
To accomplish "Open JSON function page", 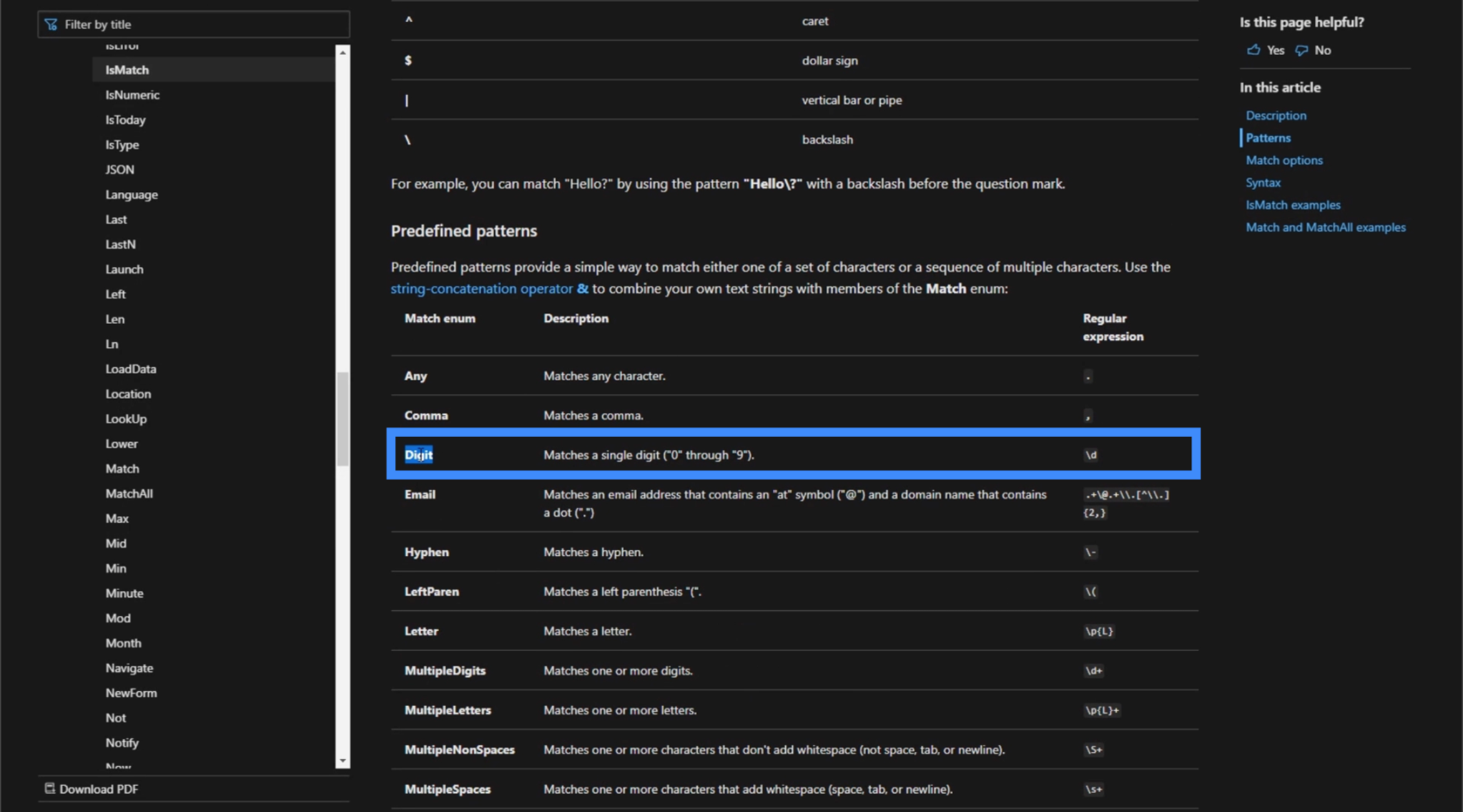I will click(x=120, y=170).
